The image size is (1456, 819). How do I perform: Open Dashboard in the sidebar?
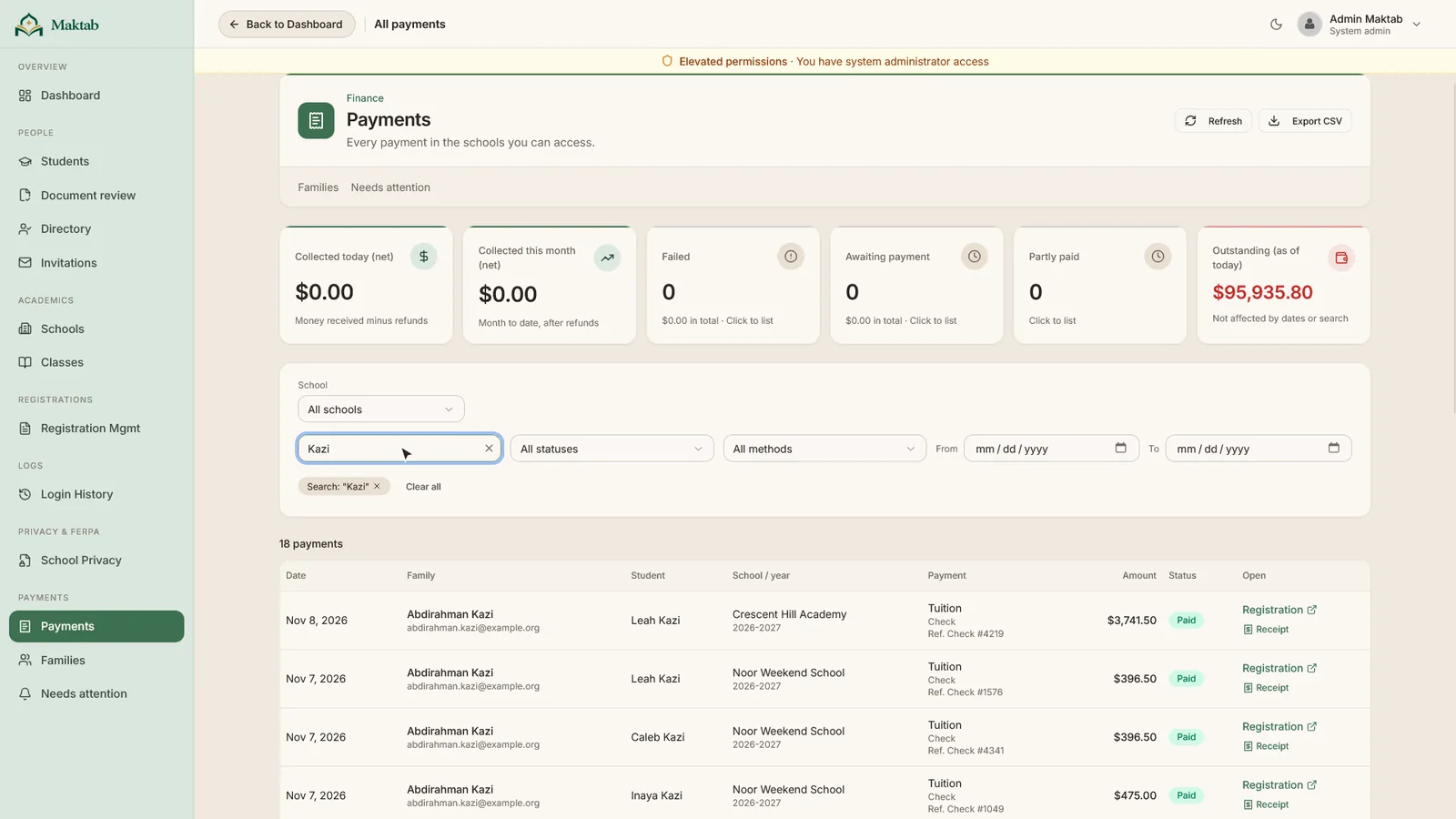tap(96, 96)
